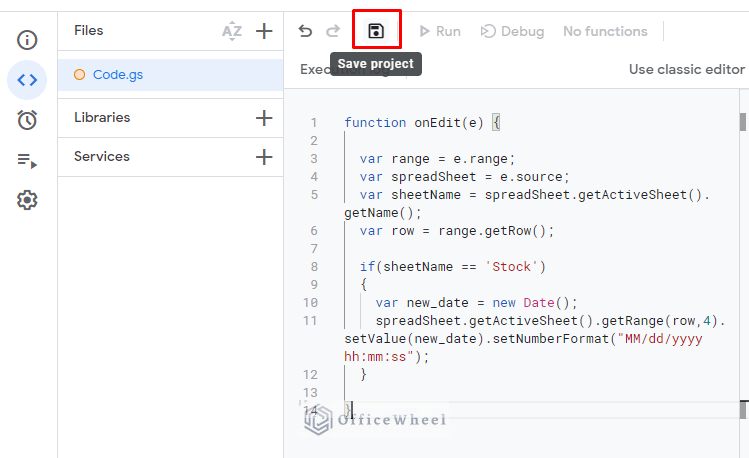Save project with floppy disk icon
The image size is (749, 458).
[376, 32]
